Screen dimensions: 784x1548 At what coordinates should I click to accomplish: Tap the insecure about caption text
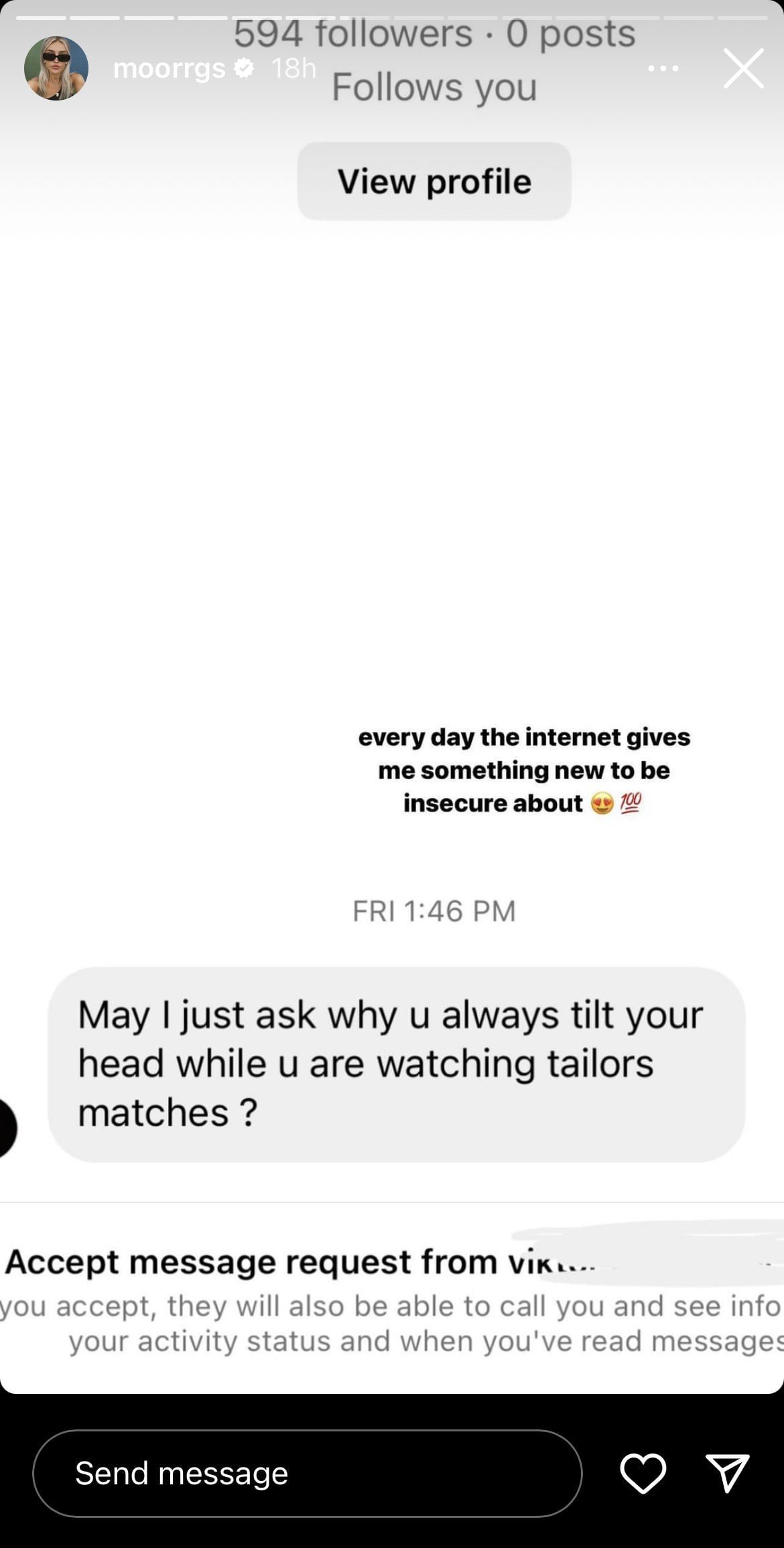pos(493,803)
